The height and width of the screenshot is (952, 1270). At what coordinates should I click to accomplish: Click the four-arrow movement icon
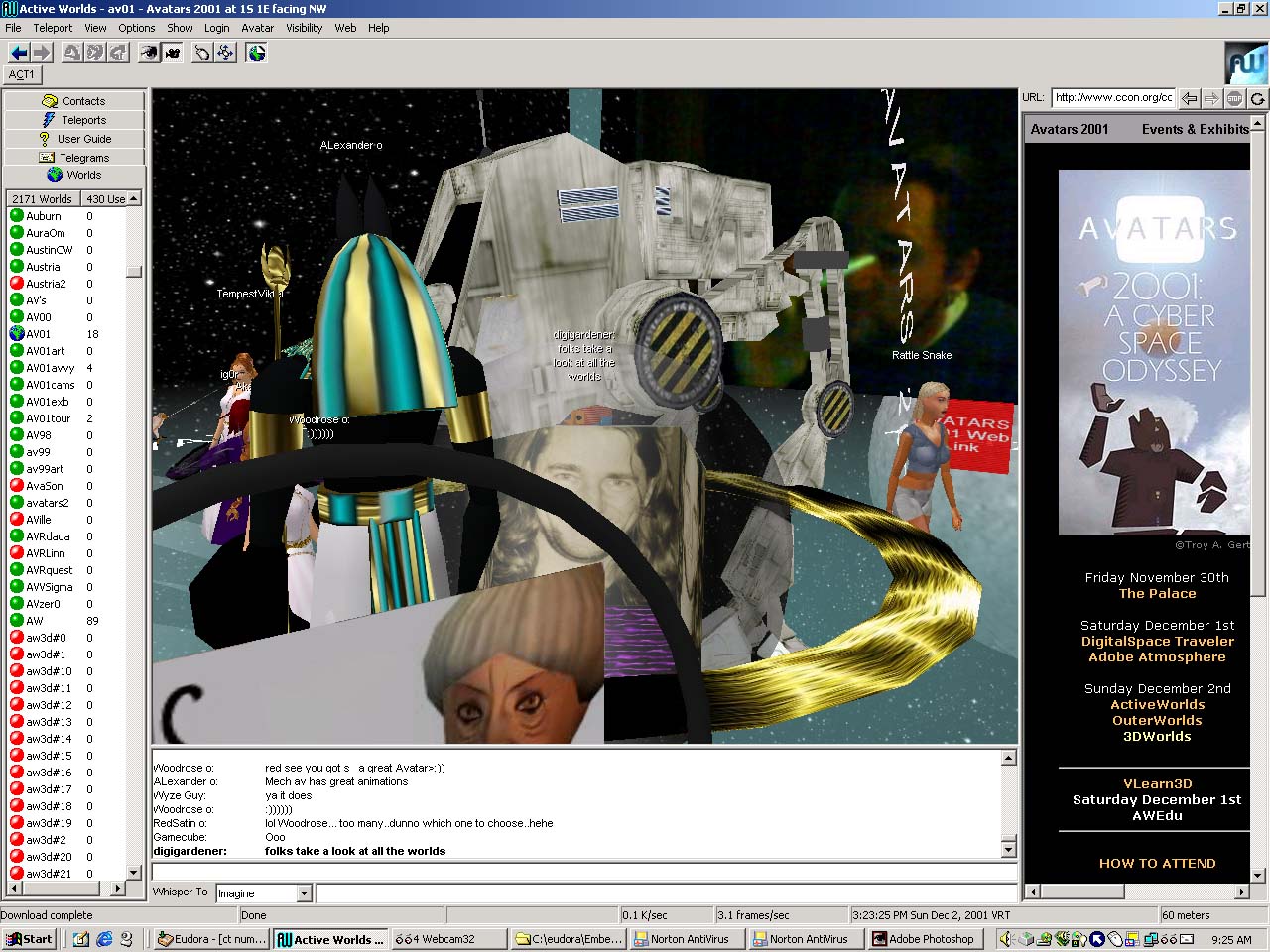(x=226, y=53)
